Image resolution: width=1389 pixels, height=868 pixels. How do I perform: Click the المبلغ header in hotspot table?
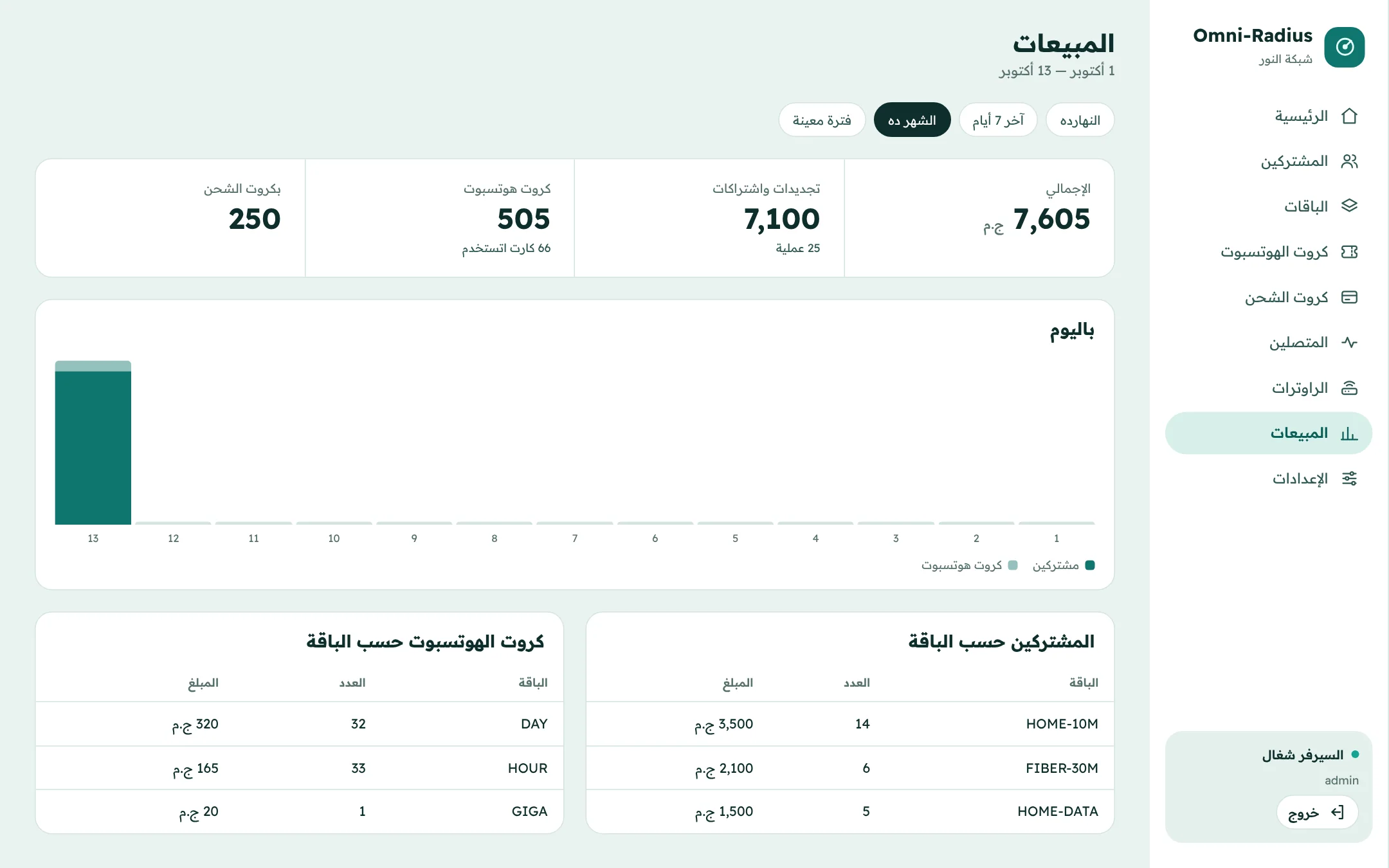coord(203,683)
